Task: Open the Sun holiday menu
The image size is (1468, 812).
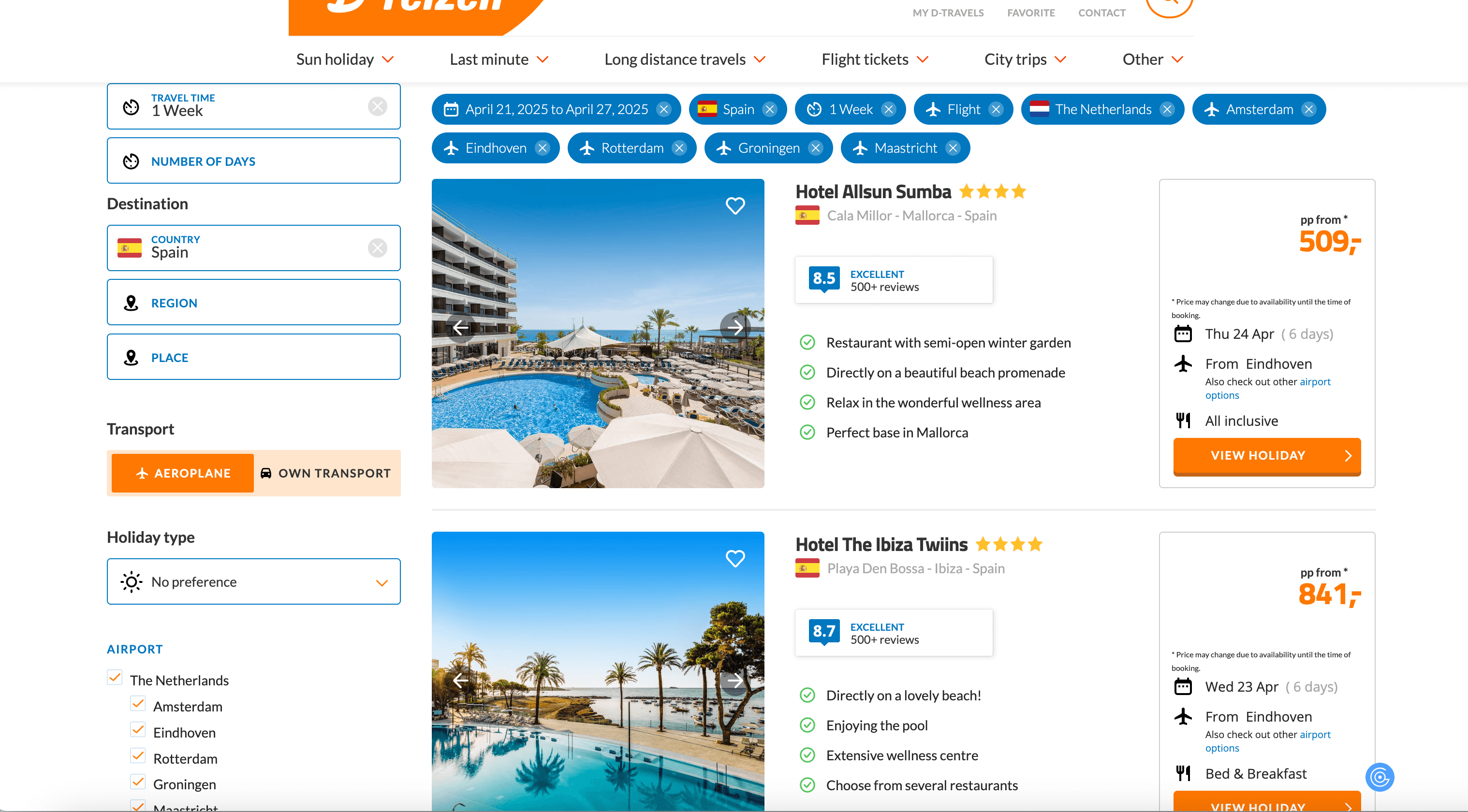Action: click(345, 59)
